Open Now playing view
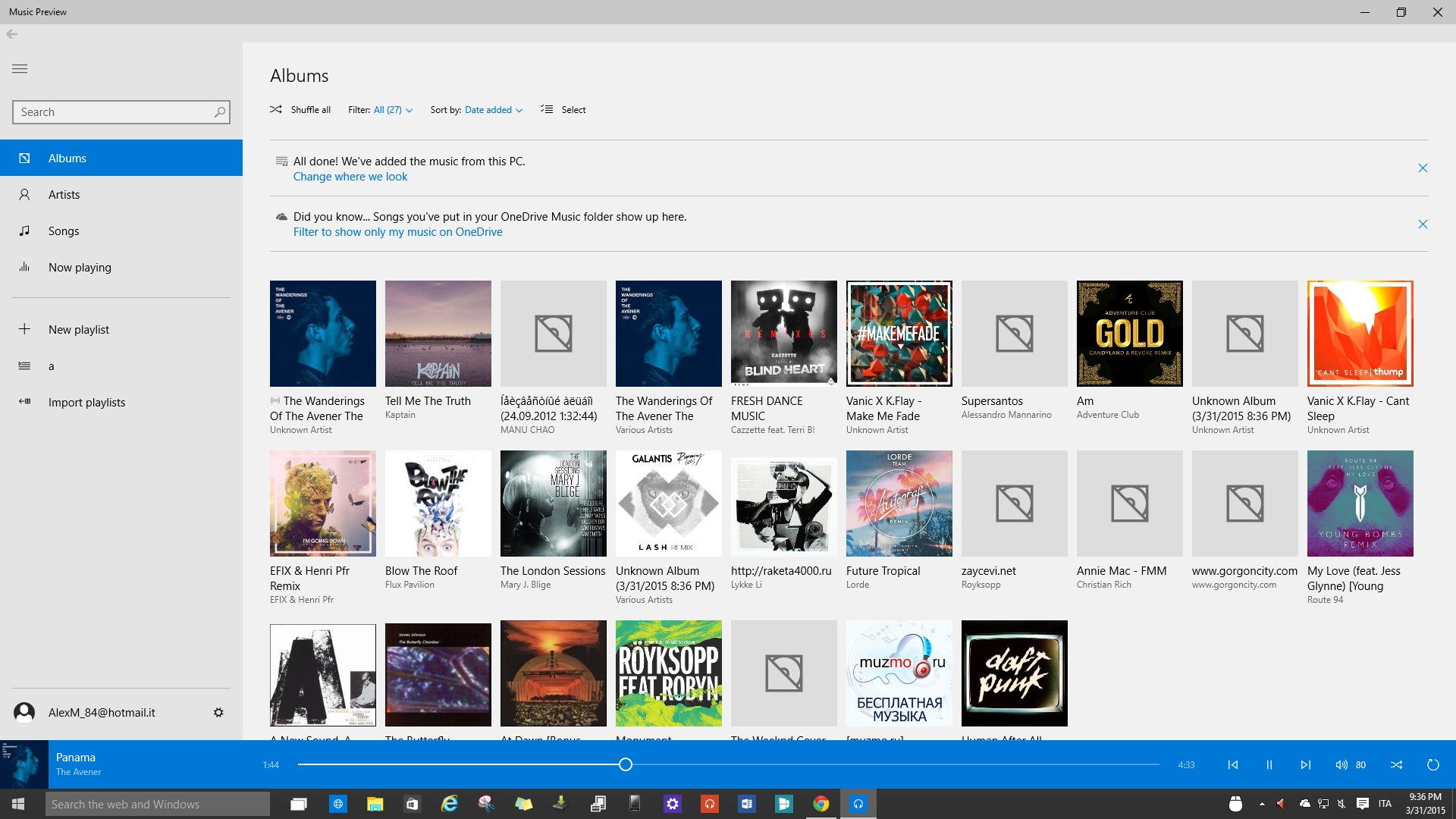Screen dimensions: 1456x819 pos(121,267)
